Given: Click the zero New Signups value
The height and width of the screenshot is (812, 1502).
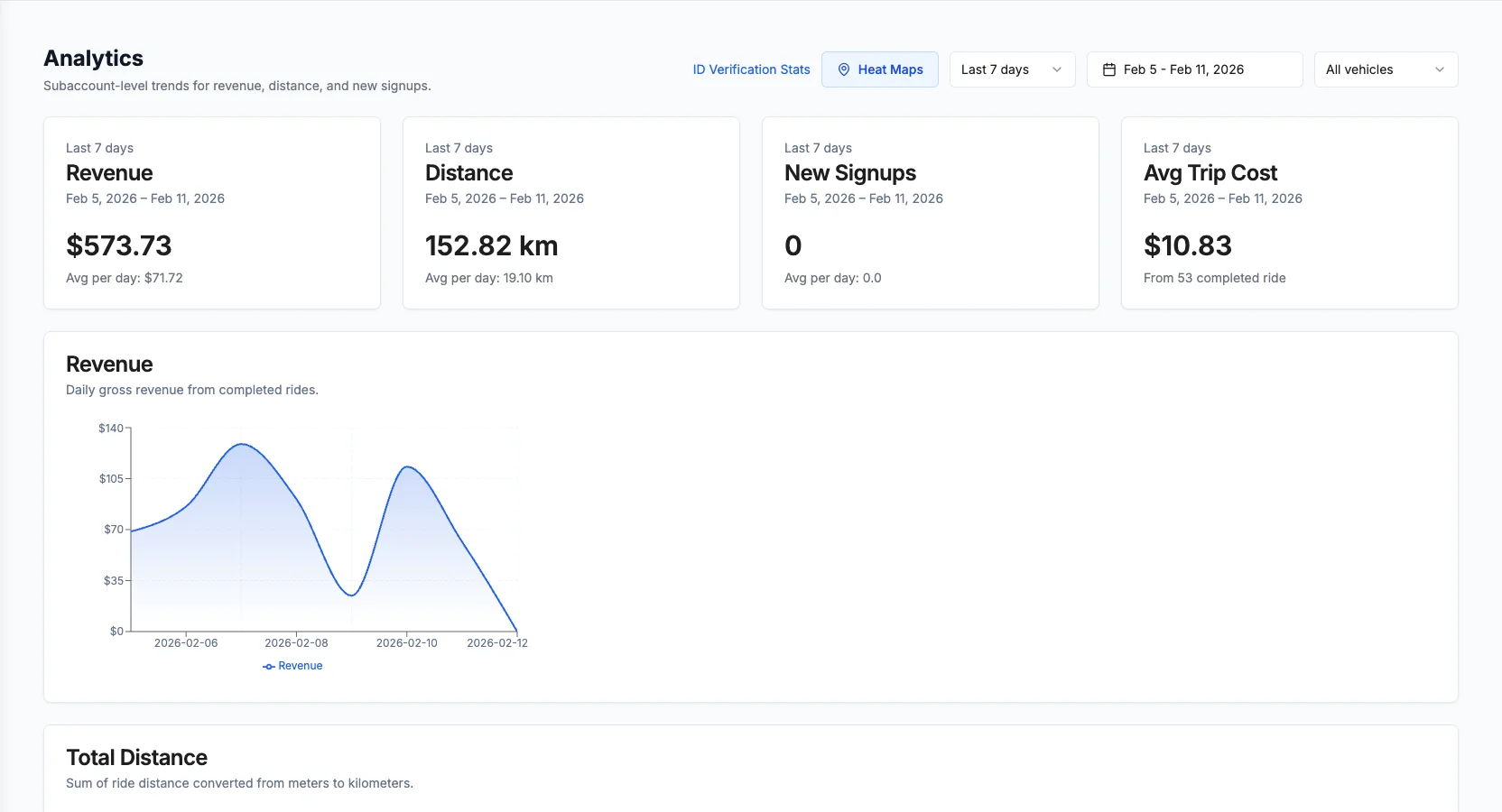Looking at the screenshot, I should (x=793, y=245).
